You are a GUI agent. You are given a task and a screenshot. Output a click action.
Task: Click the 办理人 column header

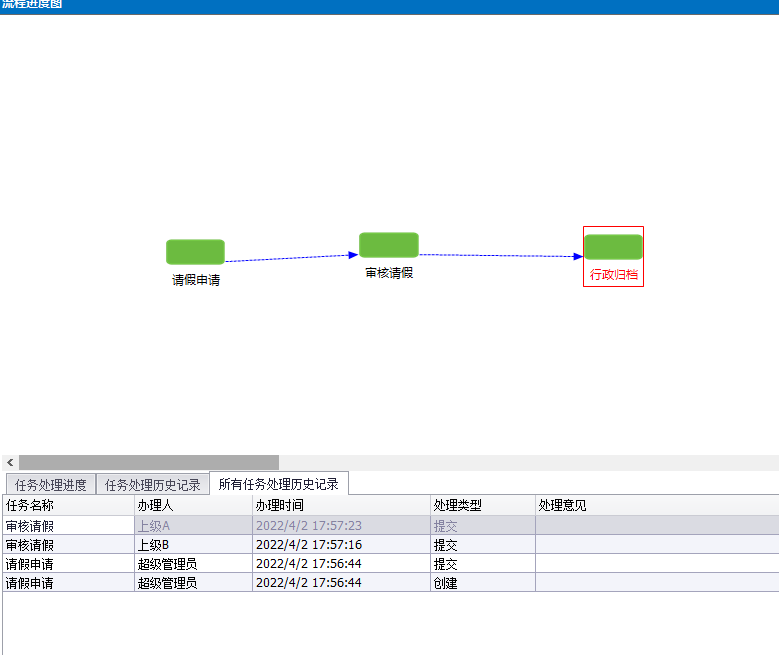[x=193, y=506]
